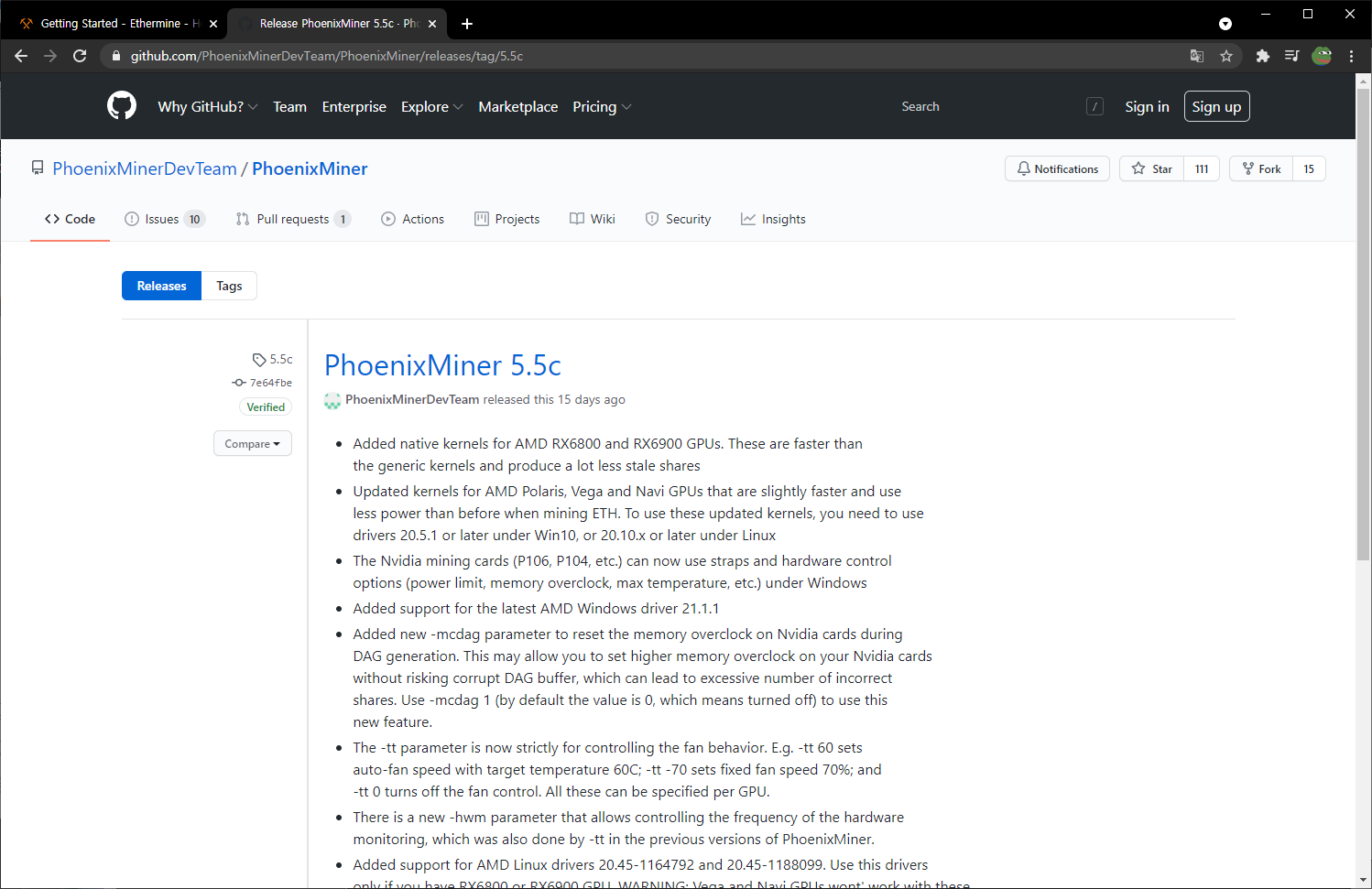Open PhoenixMiner repository link
The width and height of the screenshot is (1372, 889).
click(310, 168)
